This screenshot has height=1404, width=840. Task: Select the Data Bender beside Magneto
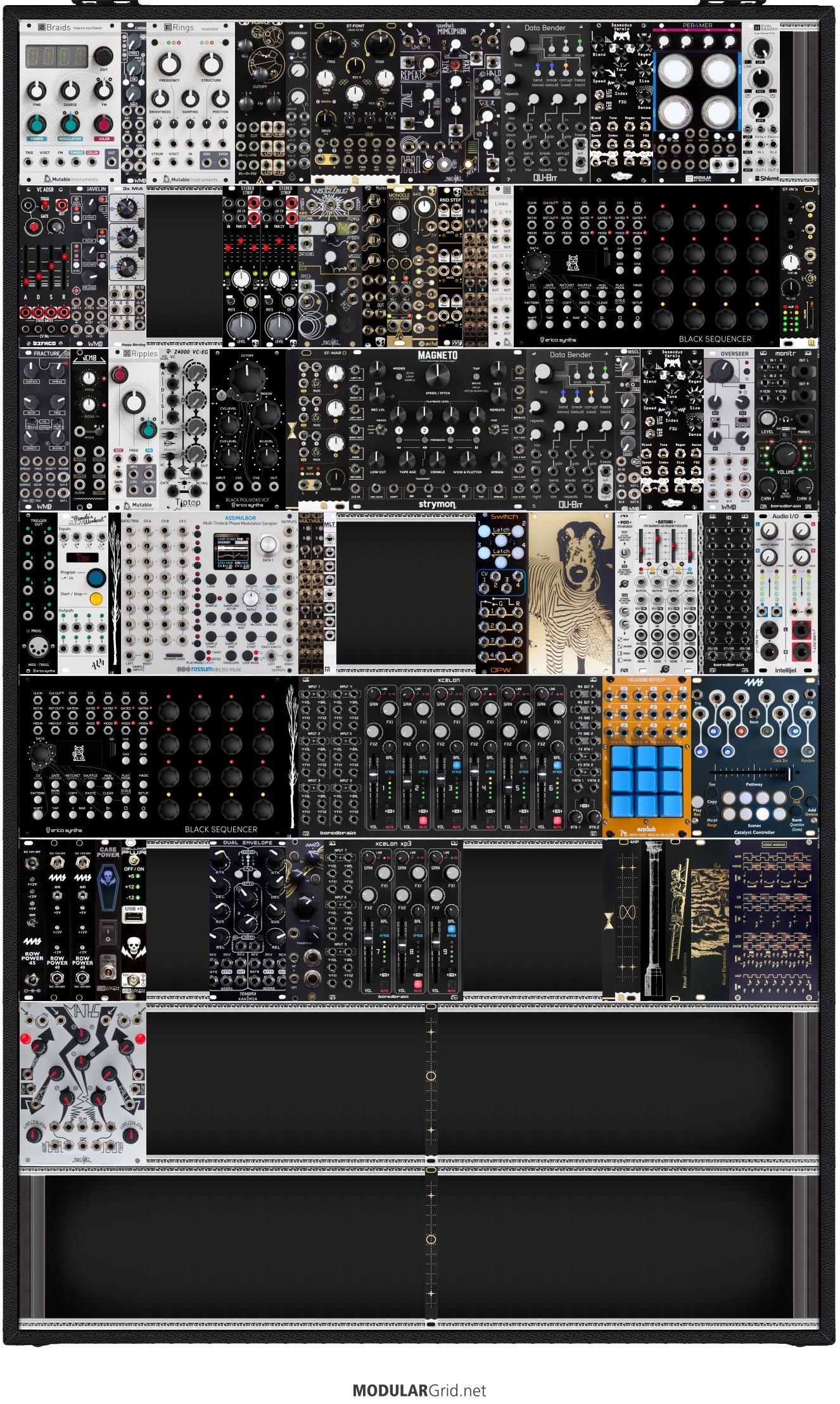tap(571, 430)
